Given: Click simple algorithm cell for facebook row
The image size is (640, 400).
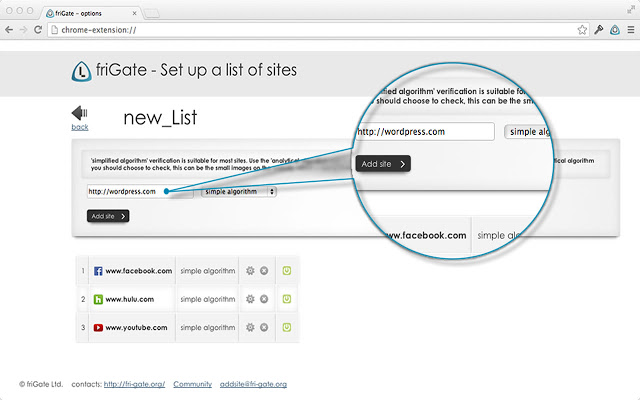Looking at the screenshot, I should pos(208,271).
